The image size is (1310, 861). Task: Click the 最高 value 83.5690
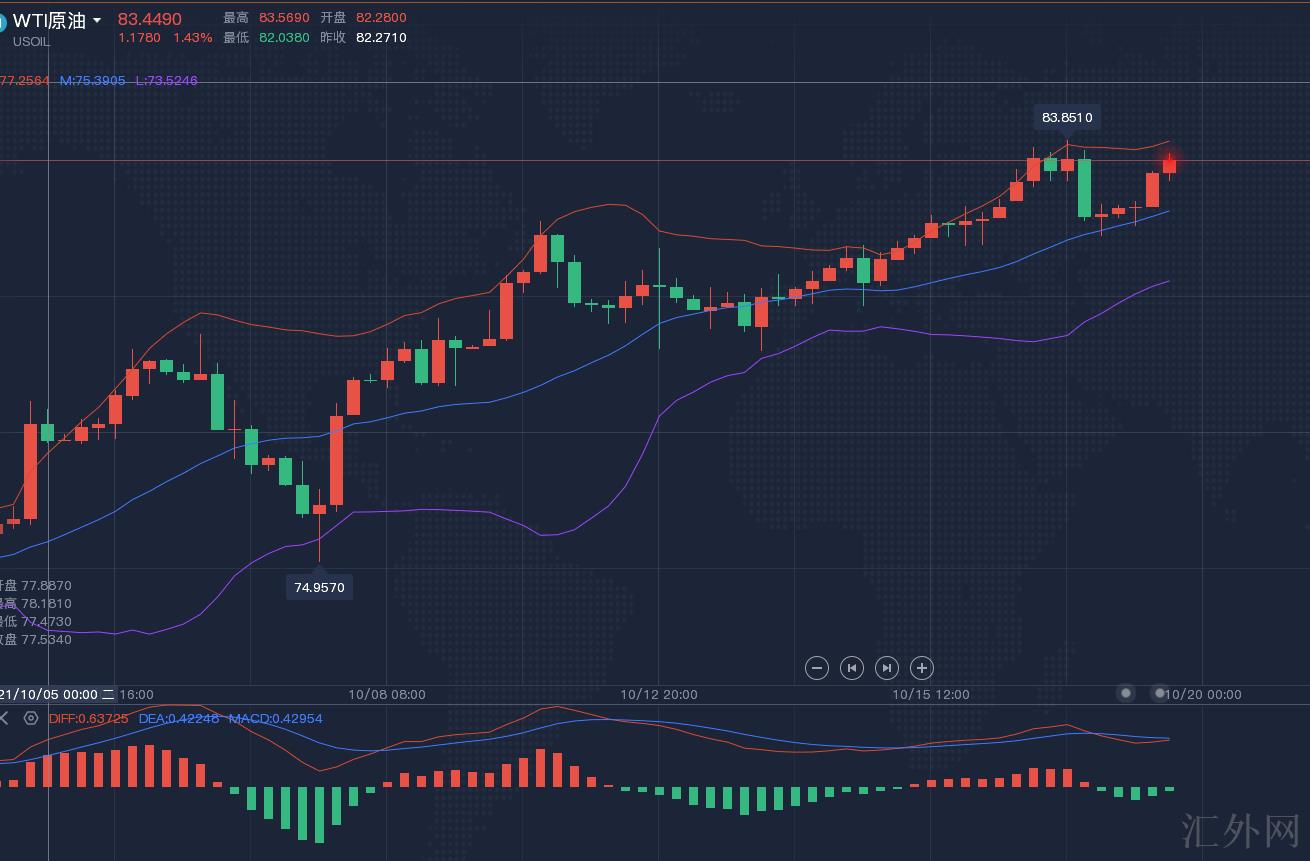click(284, 18)
